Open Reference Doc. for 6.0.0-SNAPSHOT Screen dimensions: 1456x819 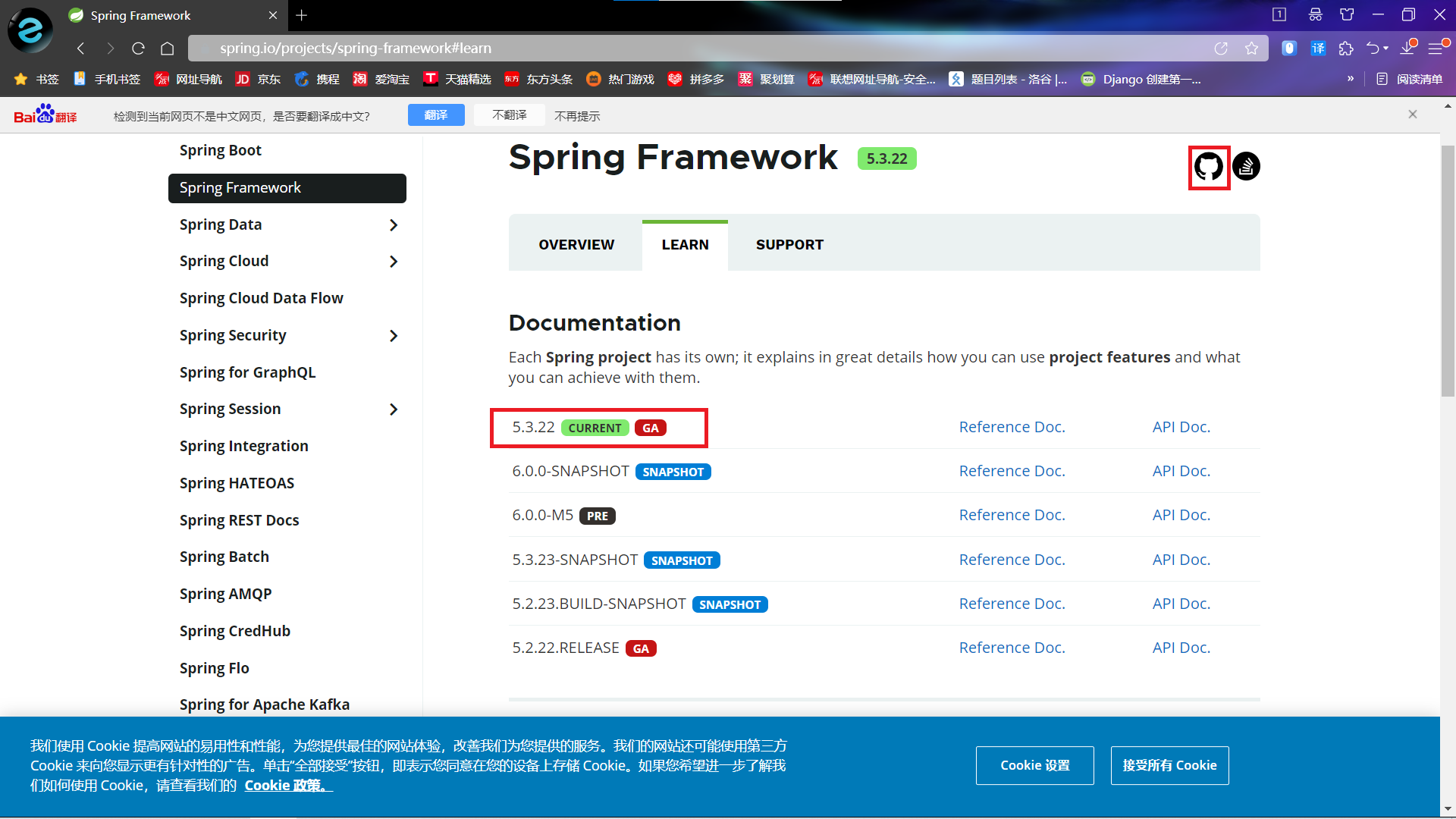point(1012,471)
